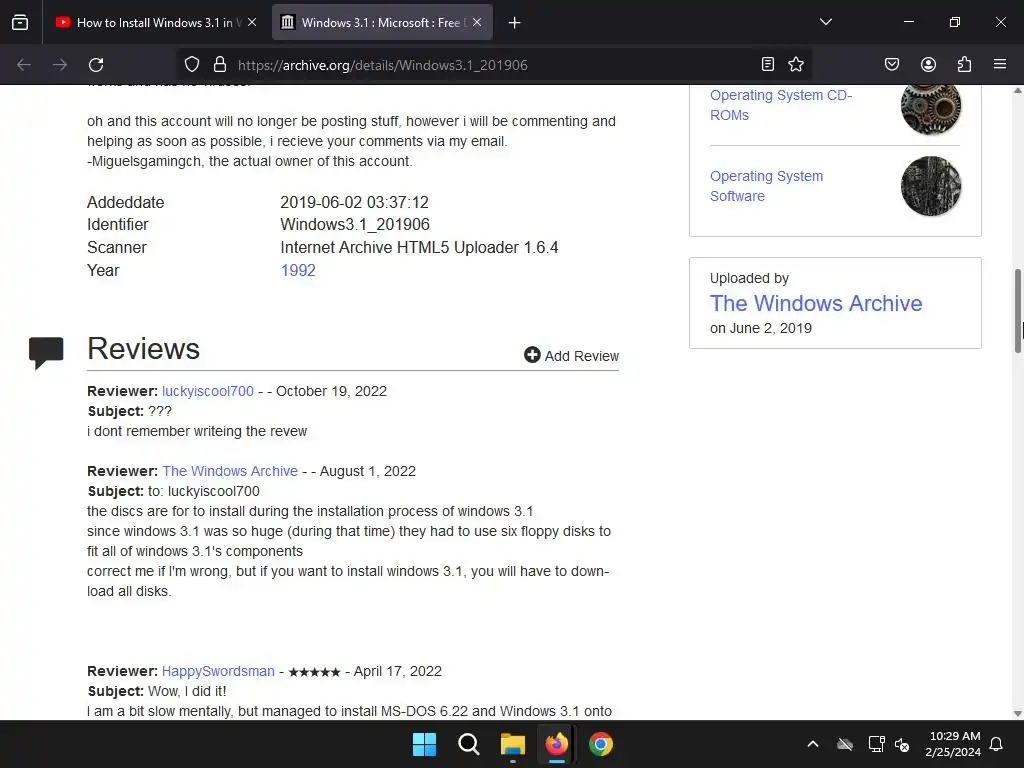Open muted volume tray icon
1024x768 pixels.
coord(903,744)
